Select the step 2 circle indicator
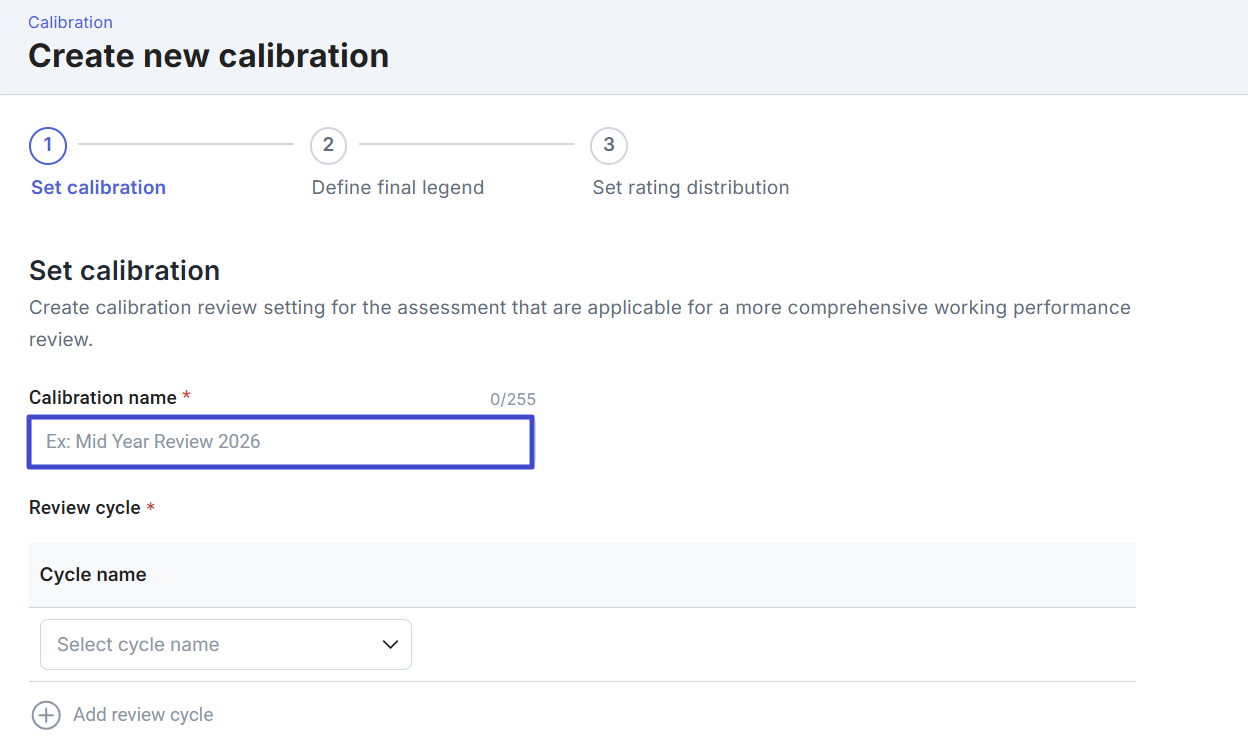The image size is (1248, 751). tap(328, 145)
